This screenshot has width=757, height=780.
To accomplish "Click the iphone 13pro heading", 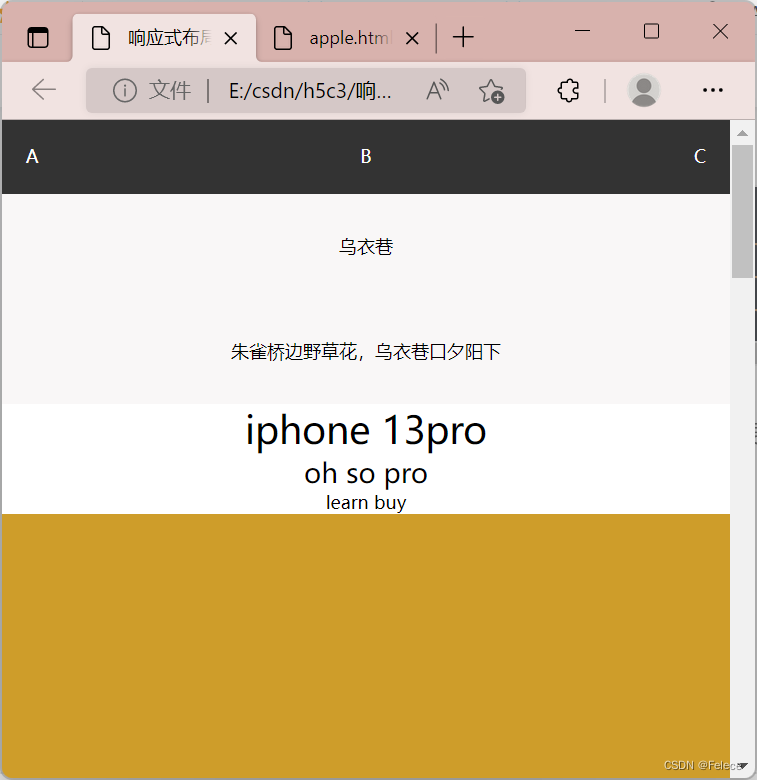I will point(366,431).
